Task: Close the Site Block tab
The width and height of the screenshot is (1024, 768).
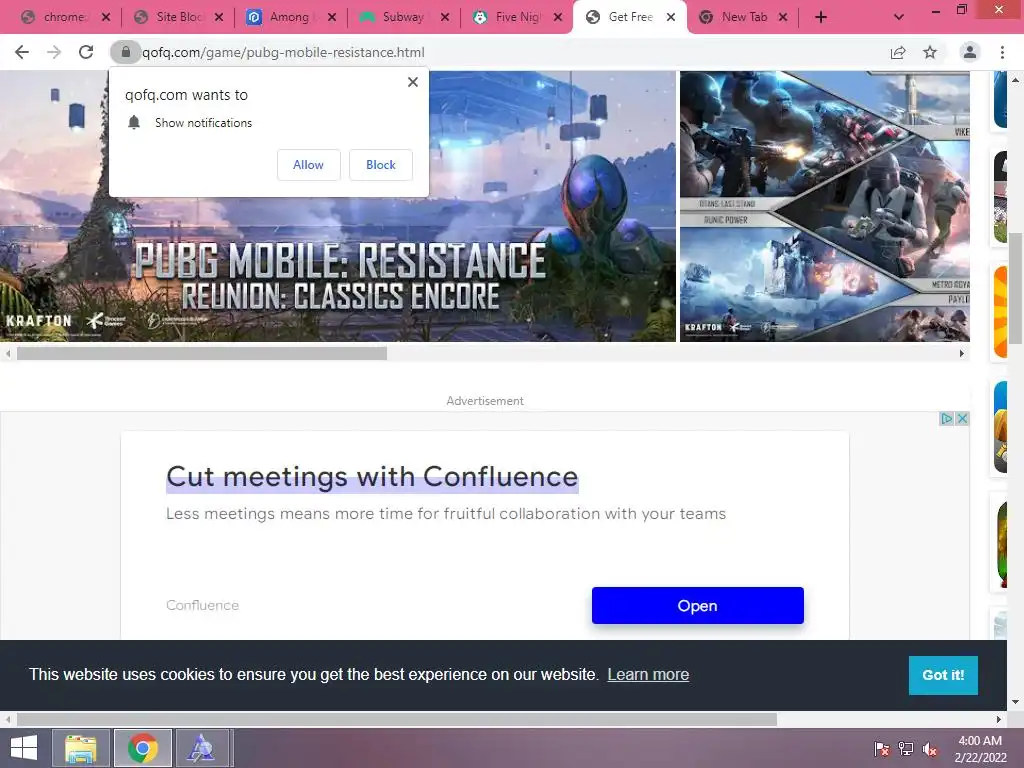Action: click(219, 17)
